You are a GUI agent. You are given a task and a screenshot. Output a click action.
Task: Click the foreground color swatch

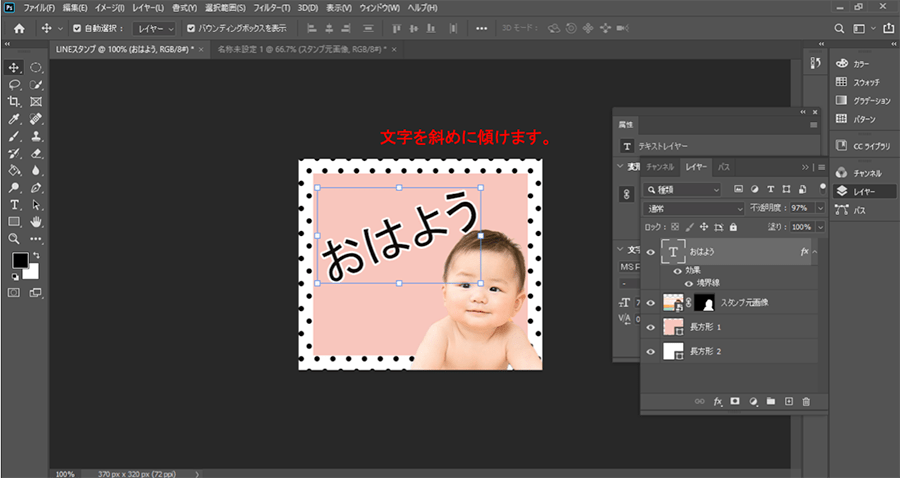click(x=19, y=261)
